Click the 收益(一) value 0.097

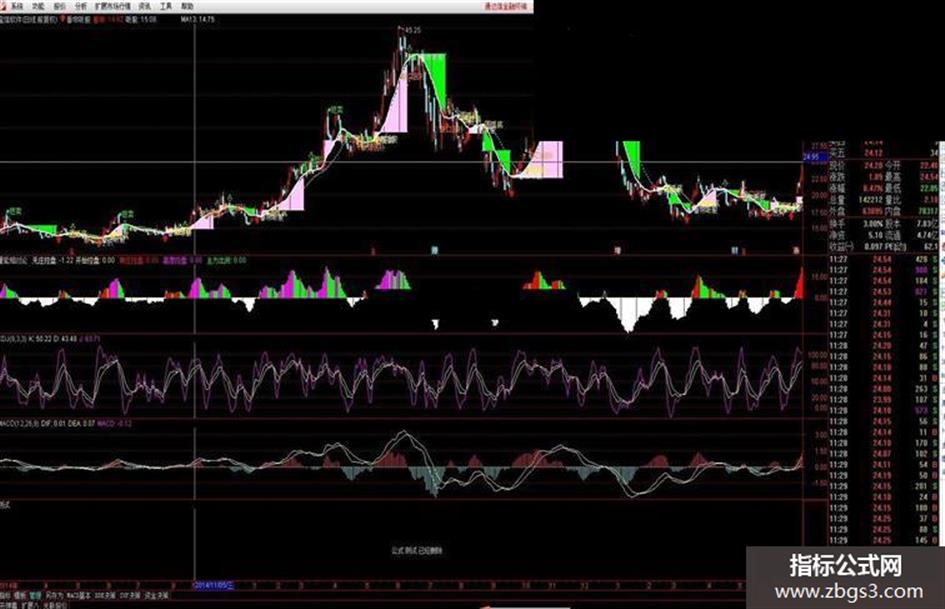pyautogui.click(x=873, y=247)
